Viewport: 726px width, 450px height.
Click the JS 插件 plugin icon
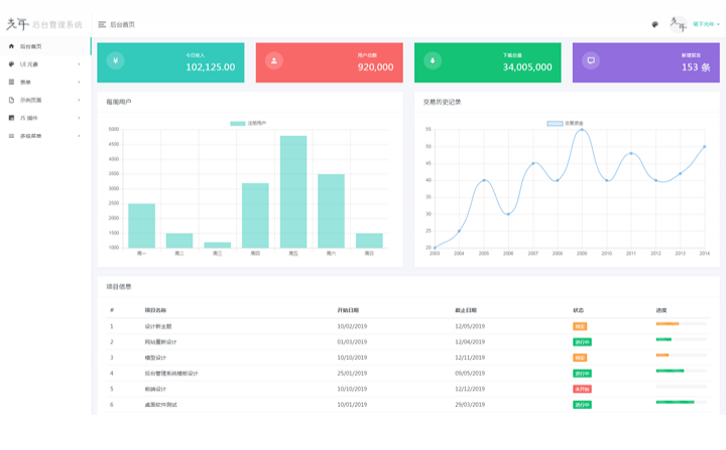pyautogui.click(x=12, y=118)
